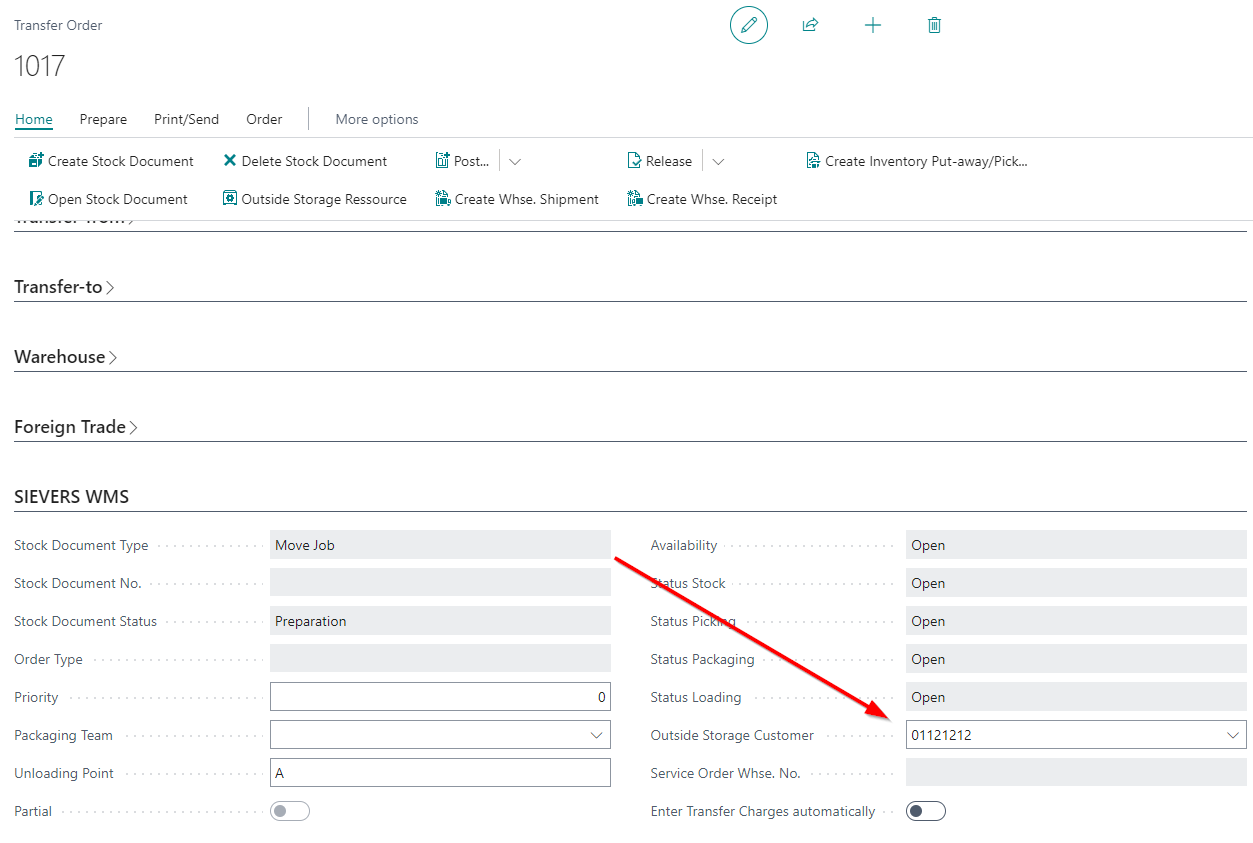The width and height of the screenshot is (1253, 843).
Task: Click the Unloading Point input field
Action: coord(440,773)
